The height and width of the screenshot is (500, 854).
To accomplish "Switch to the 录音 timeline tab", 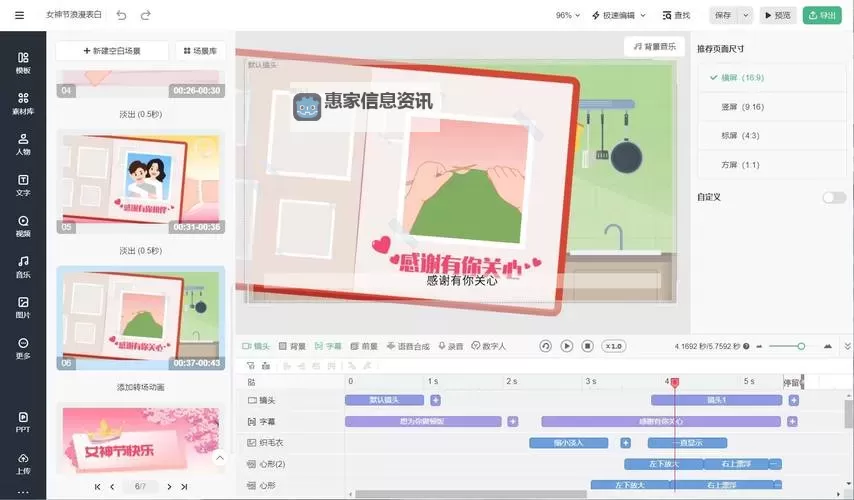I will (x=450, y=346).
